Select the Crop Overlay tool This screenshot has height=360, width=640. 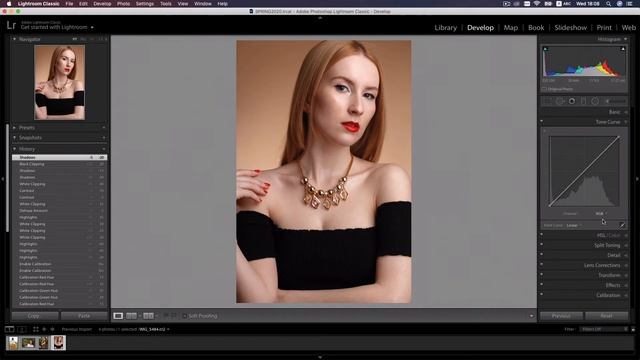point(548,101)
